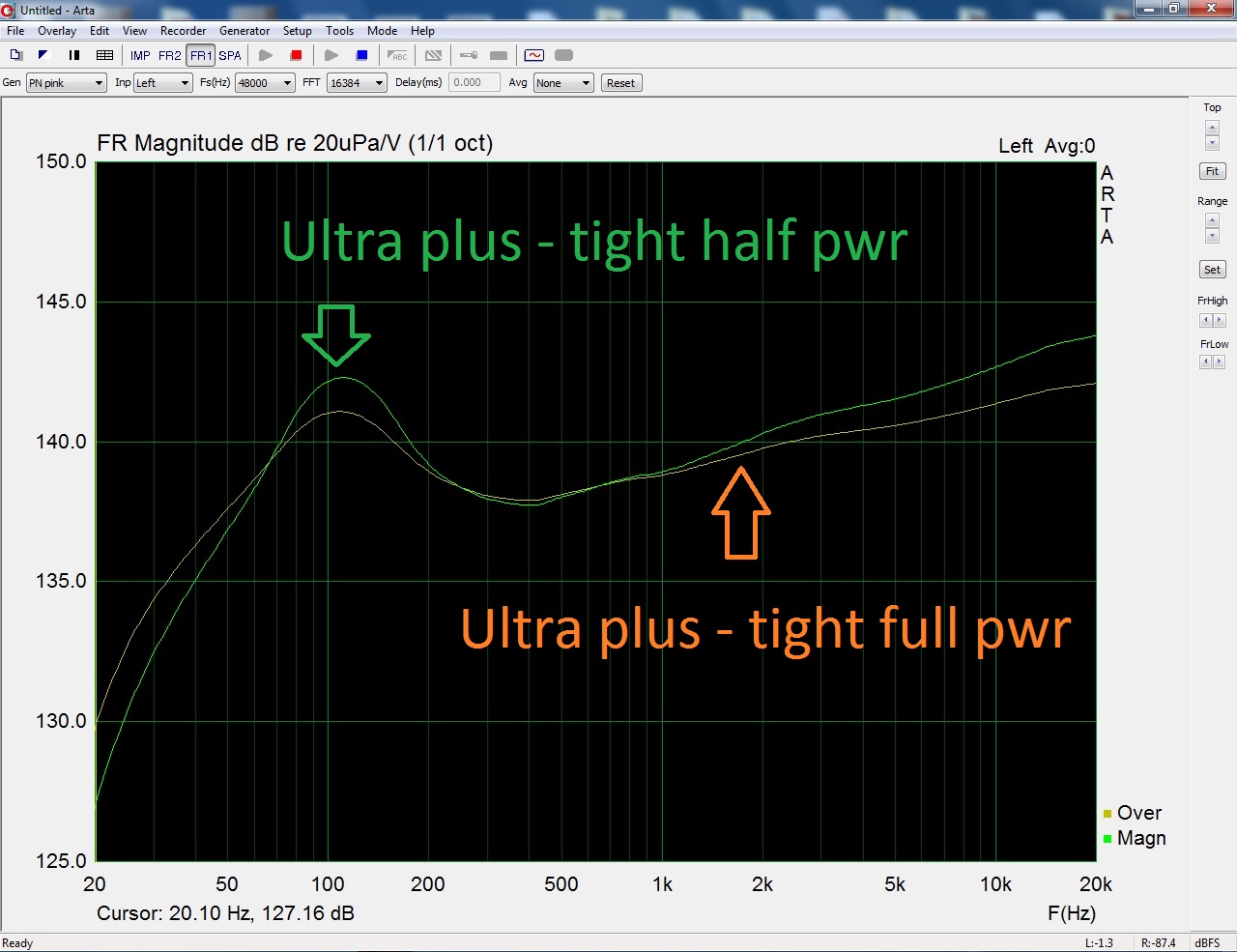Increase Range with up arrow
This screenshot has width=1237, height=952.
[x=1212, y=221]
